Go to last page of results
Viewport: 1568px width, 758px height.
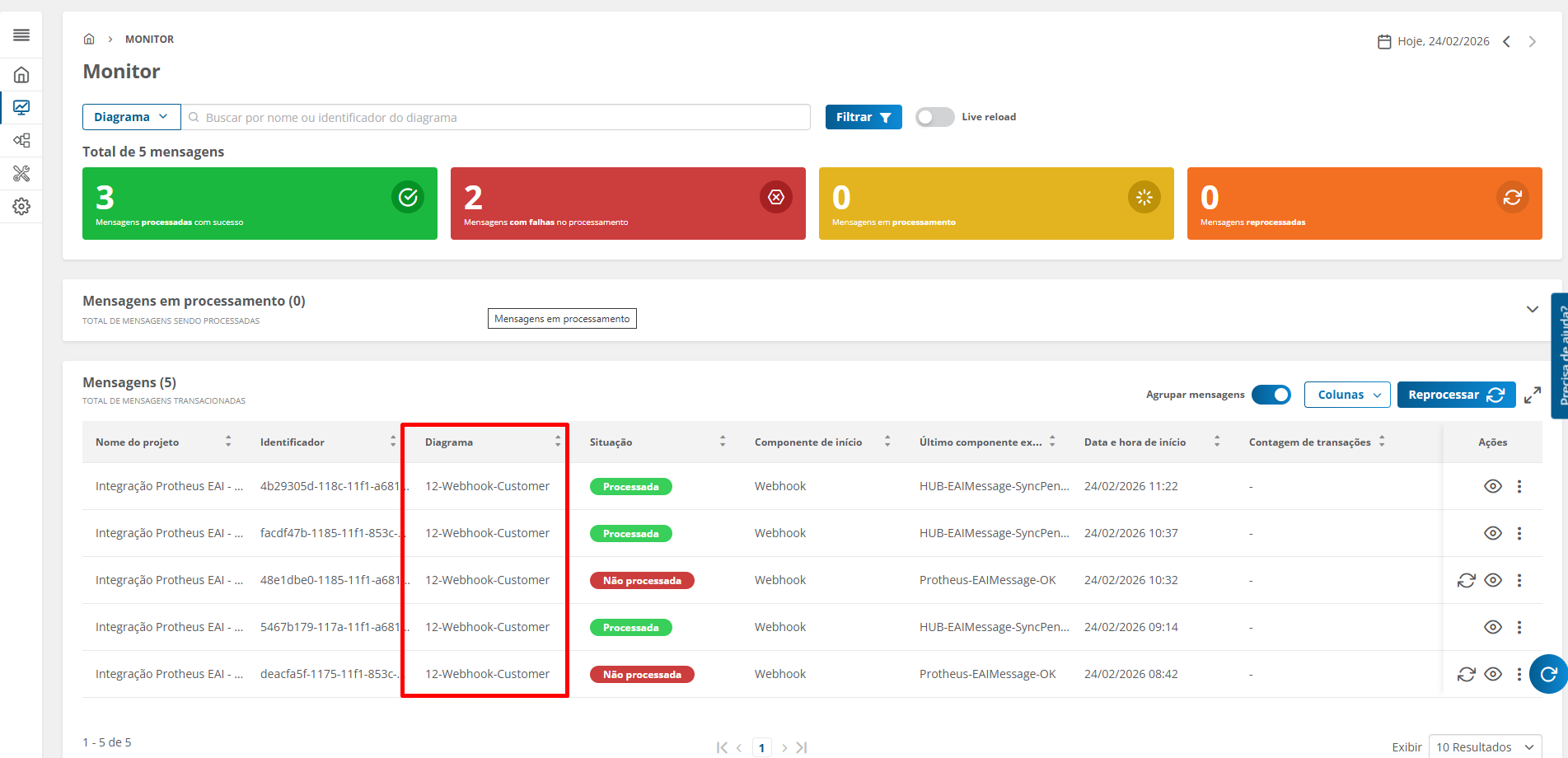pos(802,748)
